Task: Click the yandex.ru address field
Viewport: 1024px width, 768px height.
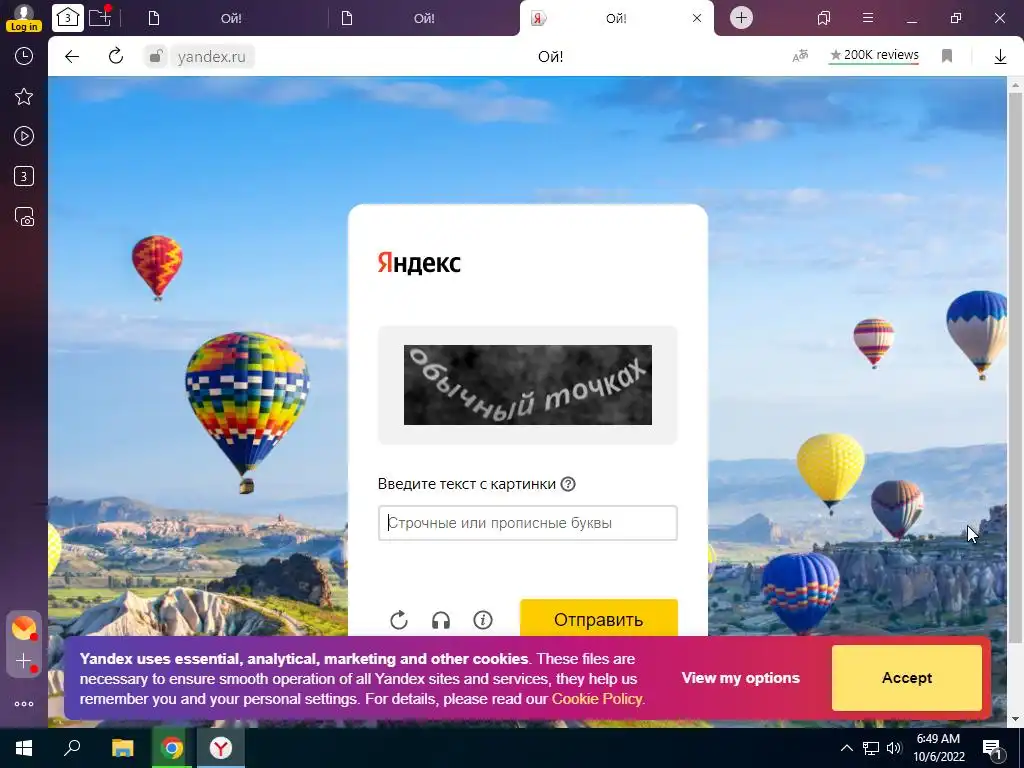Action: tap(212, 57)
